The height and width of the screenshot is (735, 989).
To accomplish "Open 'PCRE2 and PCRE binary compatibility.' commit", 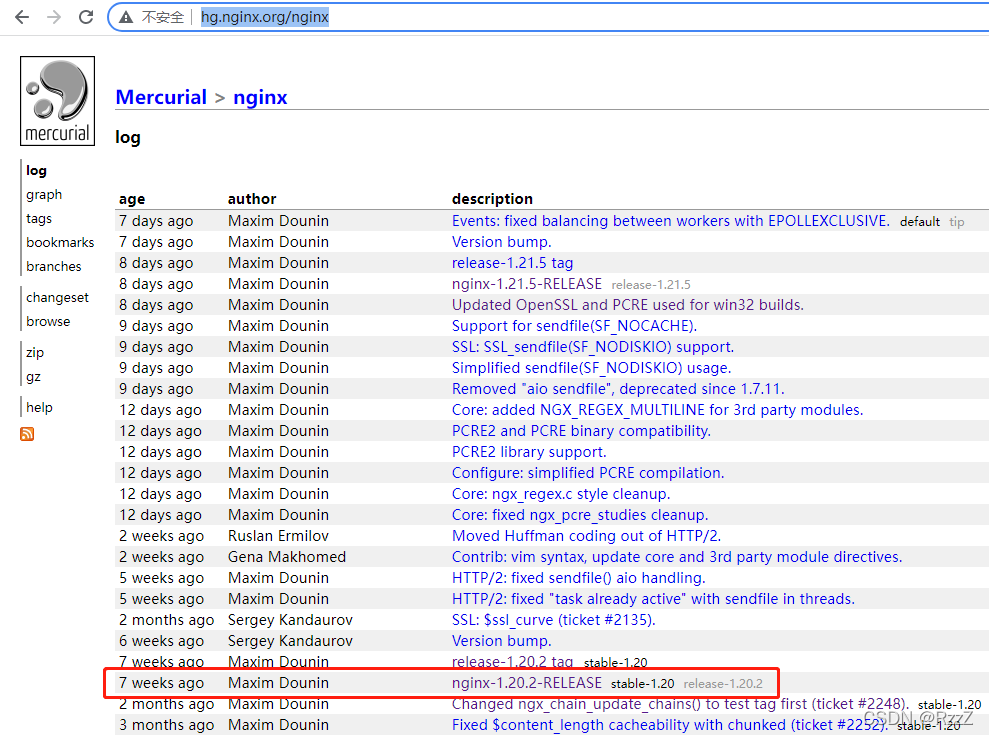I will tap(581, 431).
